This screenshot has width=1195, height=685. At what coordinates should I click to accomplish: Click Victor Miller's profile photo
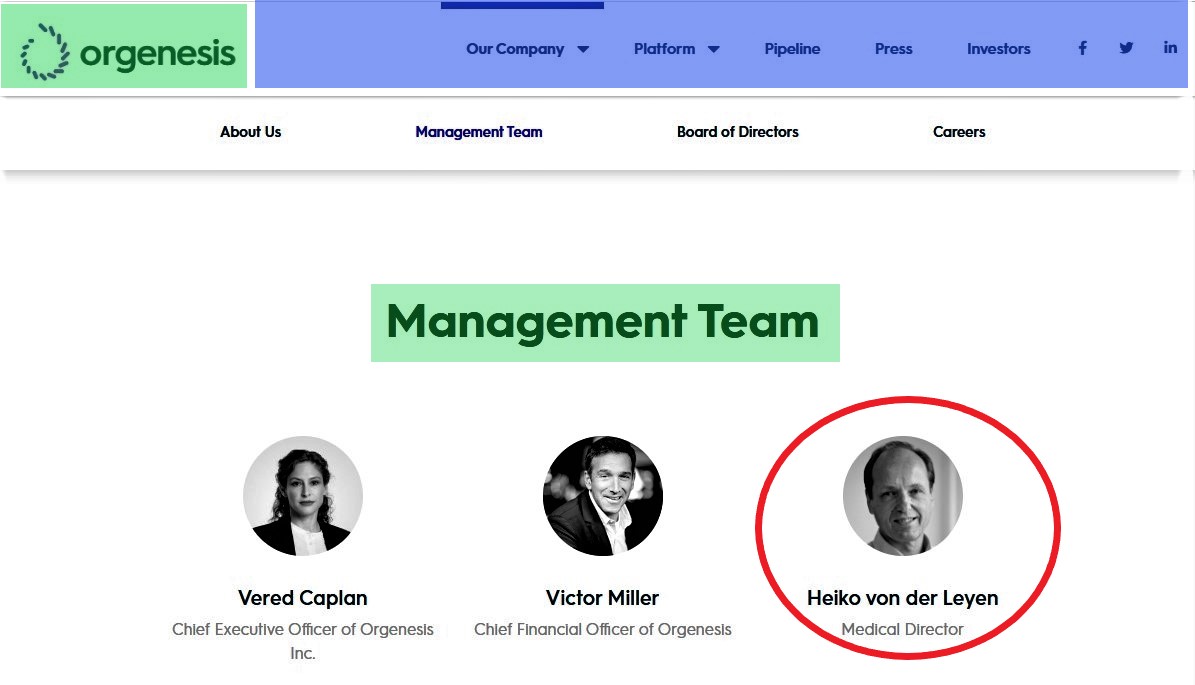pyautogui.click(x=602, y=496)
